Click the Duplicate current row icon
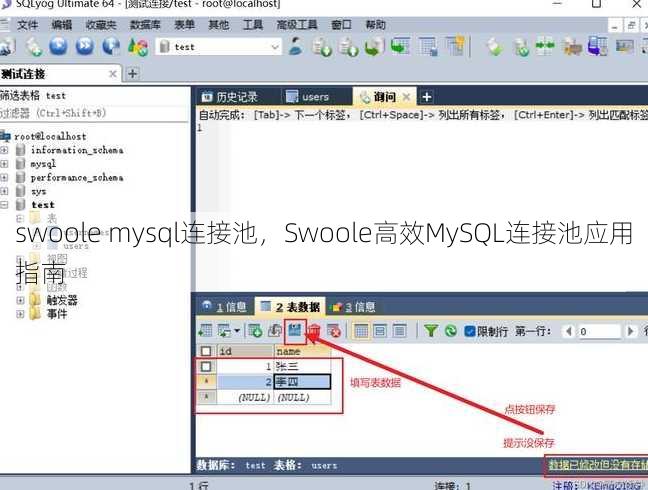Viewport: 648px width, 490px height. pos(275,331)
